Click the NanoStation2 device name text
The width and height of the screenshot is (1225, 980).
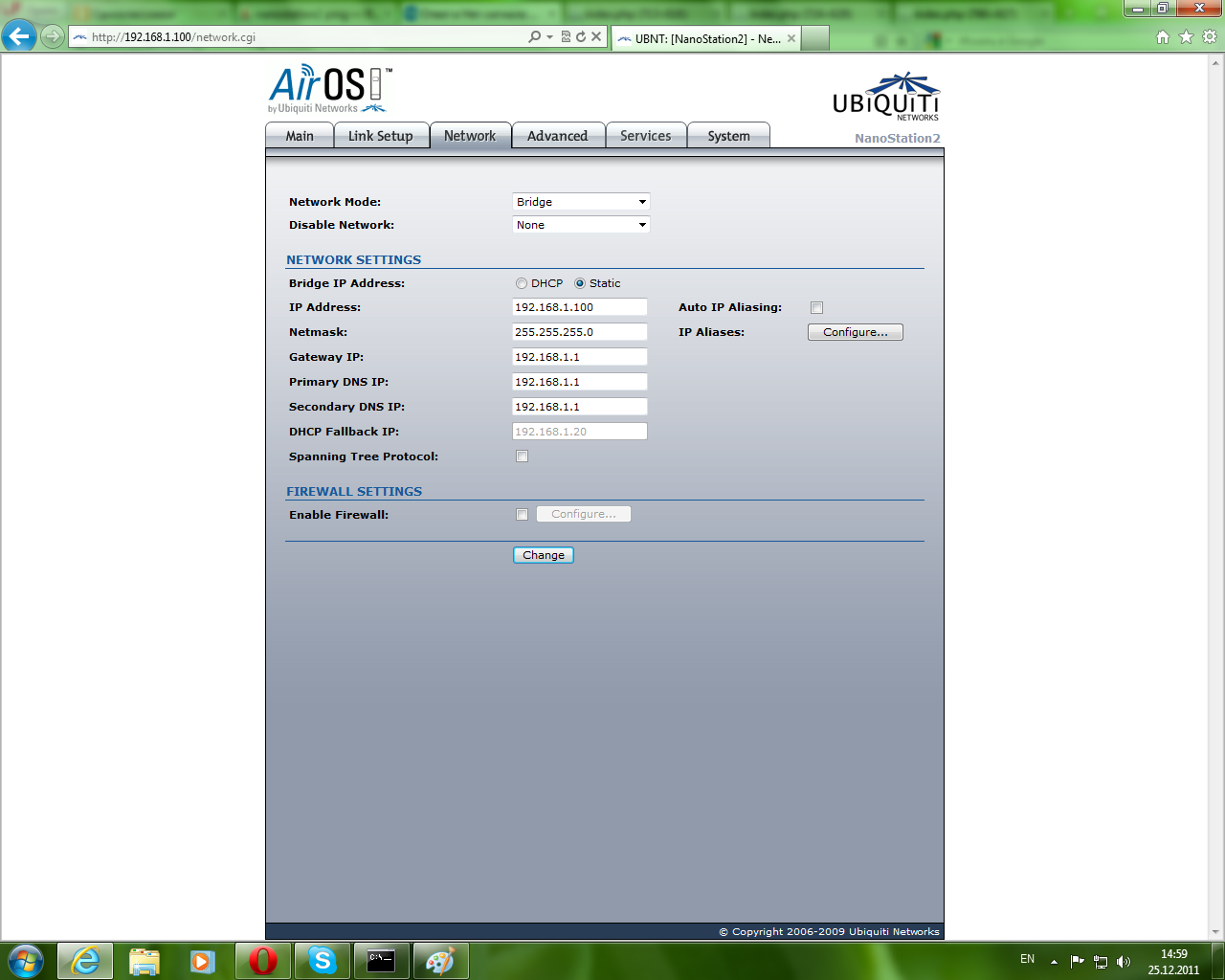tap(898, 138)
